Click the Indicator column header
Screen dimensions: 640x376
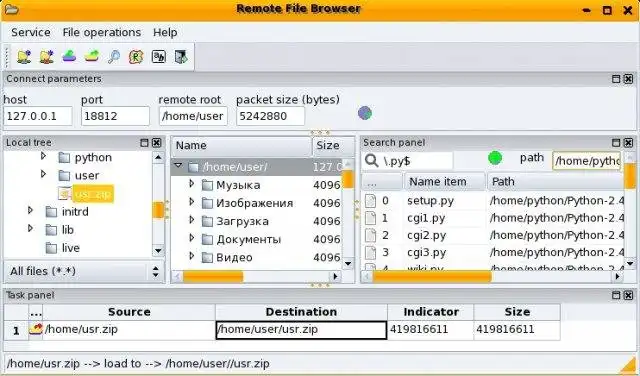[431, 312]
